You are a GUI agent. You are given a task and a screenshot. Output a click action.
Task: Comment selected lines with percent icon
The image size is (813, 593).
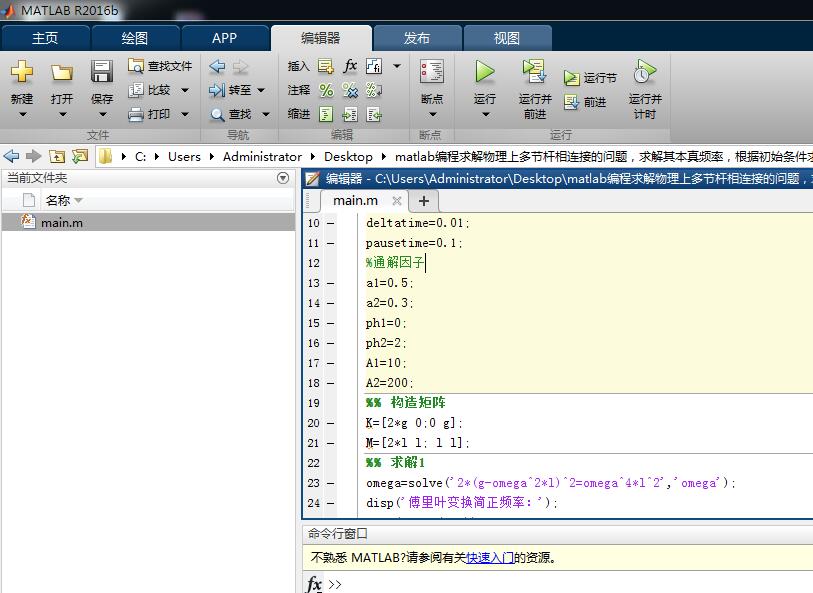[326, 90]
